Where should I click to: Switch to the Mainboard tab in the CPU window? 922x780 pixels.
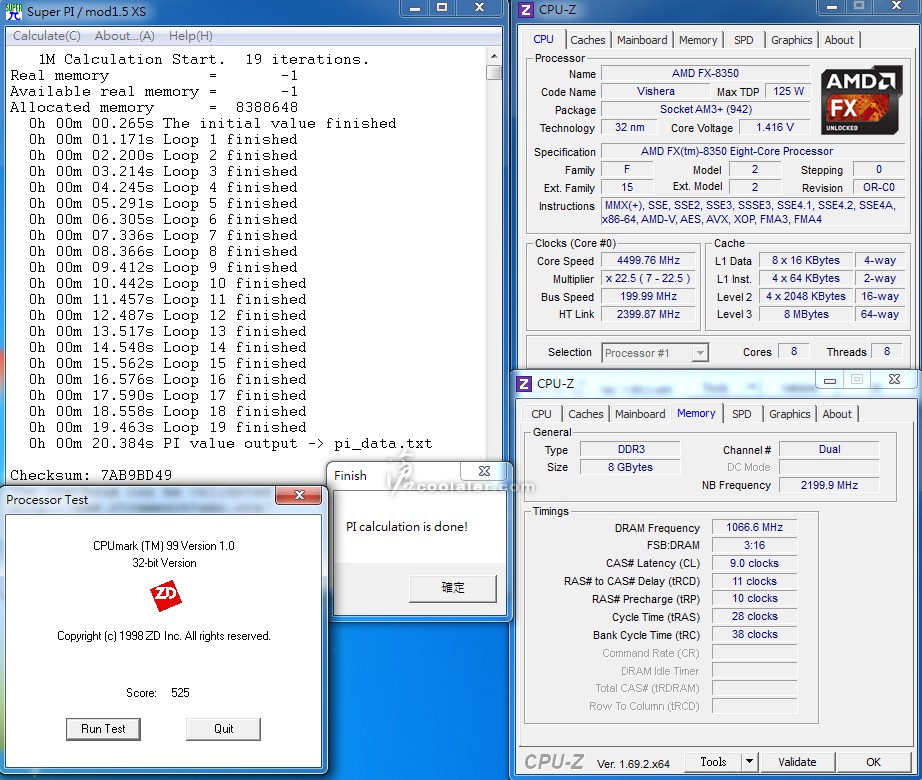(x=642, y=40)
